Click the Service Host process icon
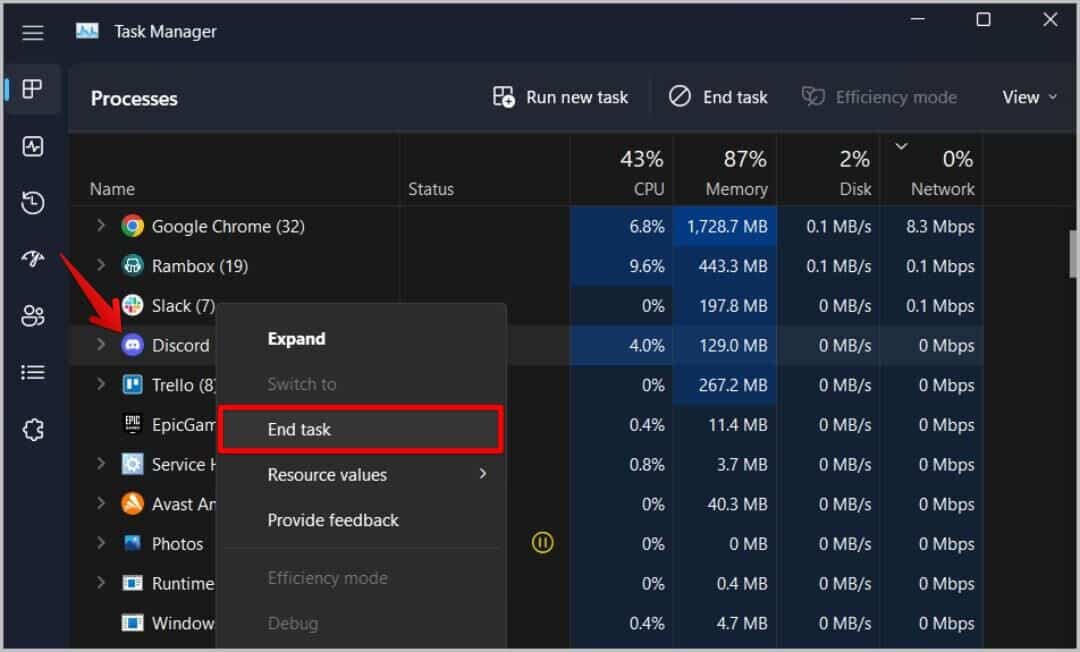1080x652 pixels. point(132,463)
